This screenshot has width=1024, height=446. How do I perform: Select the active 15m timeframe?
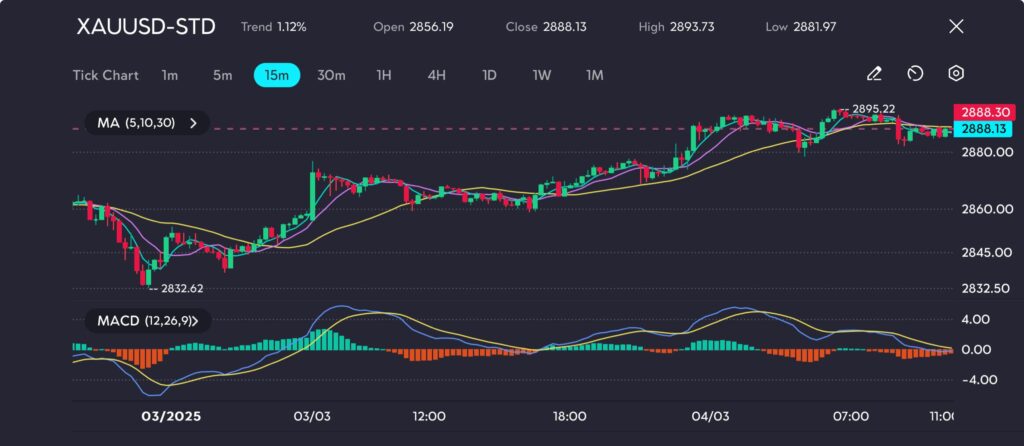276,75
